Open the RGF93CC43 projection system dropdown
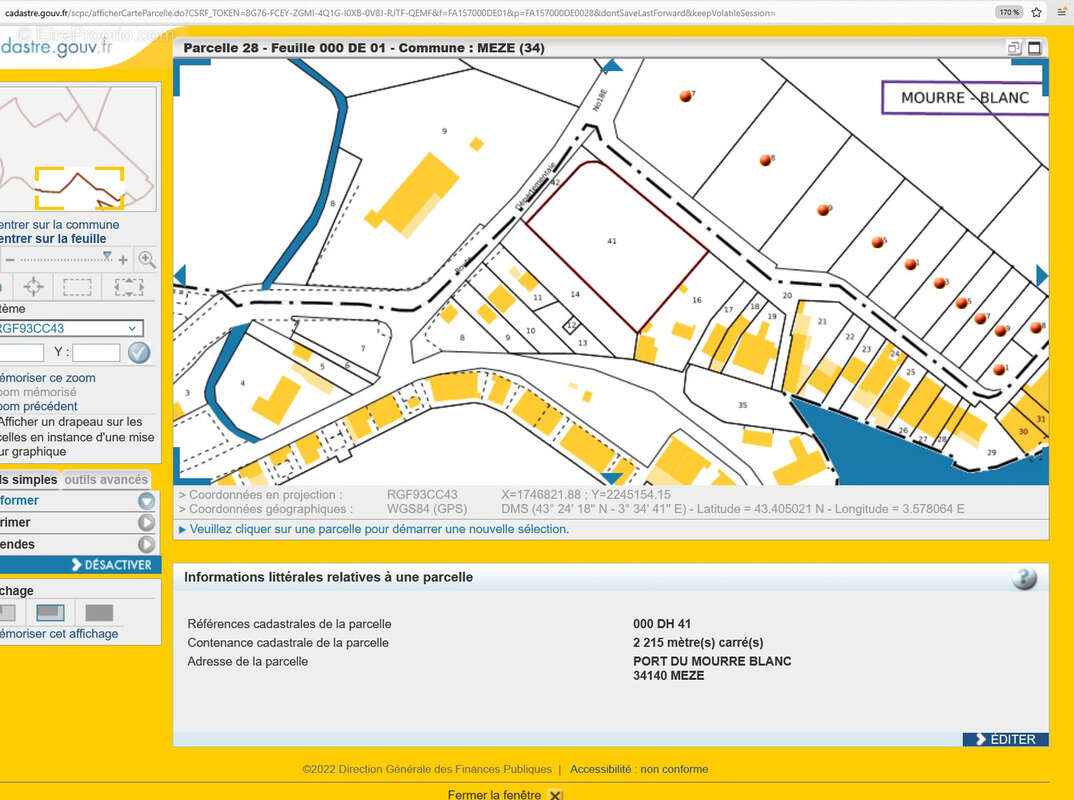The image size is (1074, 800). 70,328
